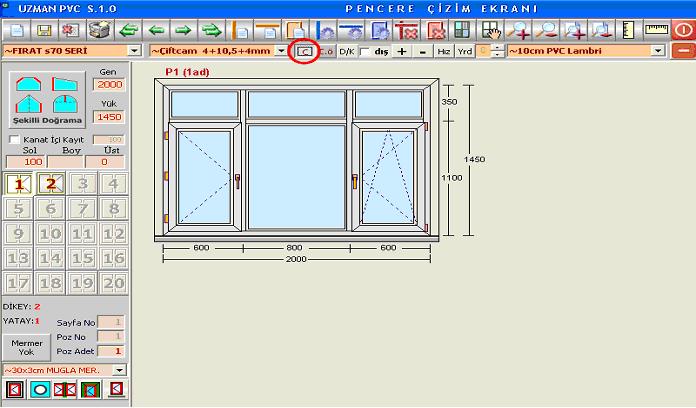Click in the Yük height field 1450
Screen dimensions: 696x408
click(109, 117)
